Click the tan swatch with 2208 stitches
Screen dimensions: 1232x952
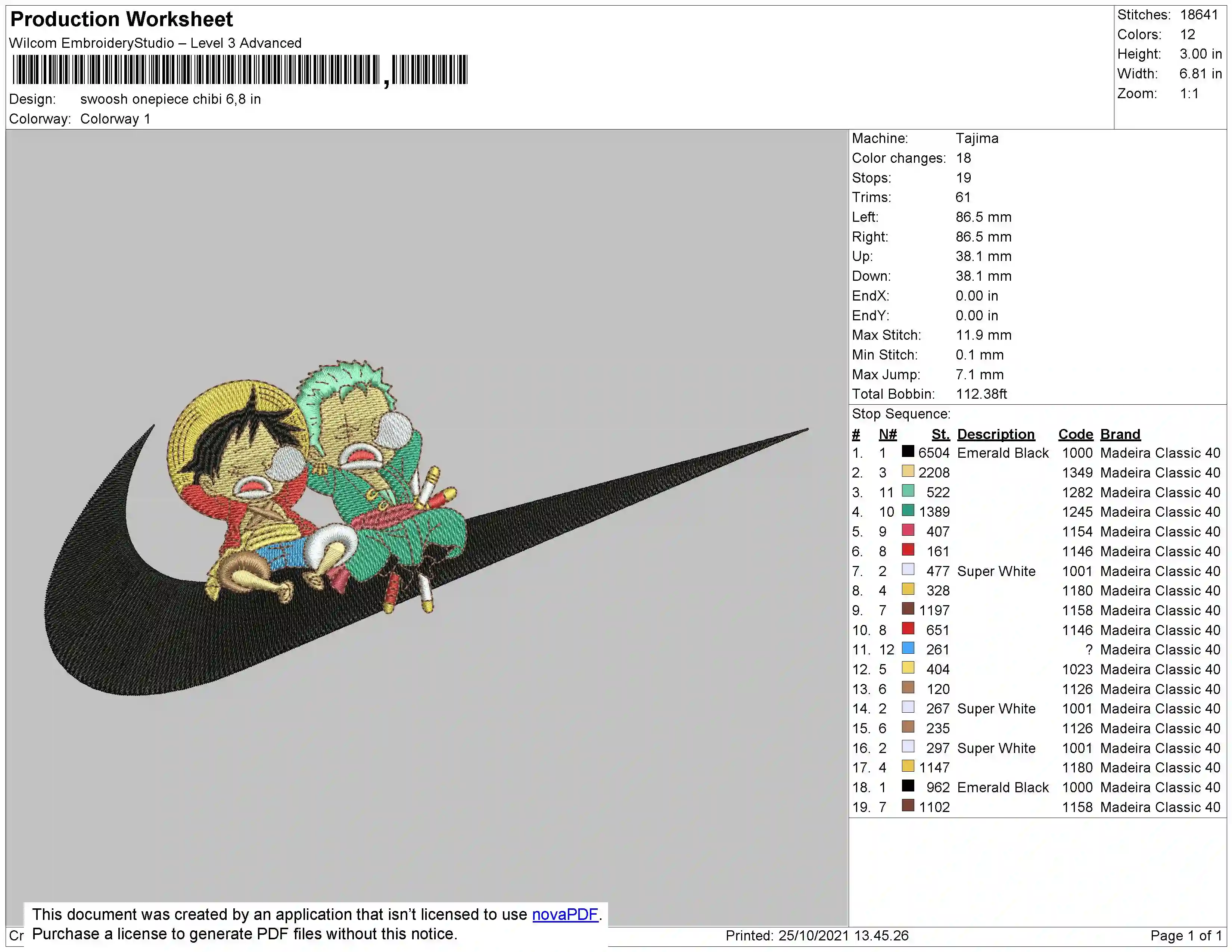point(908,471)
